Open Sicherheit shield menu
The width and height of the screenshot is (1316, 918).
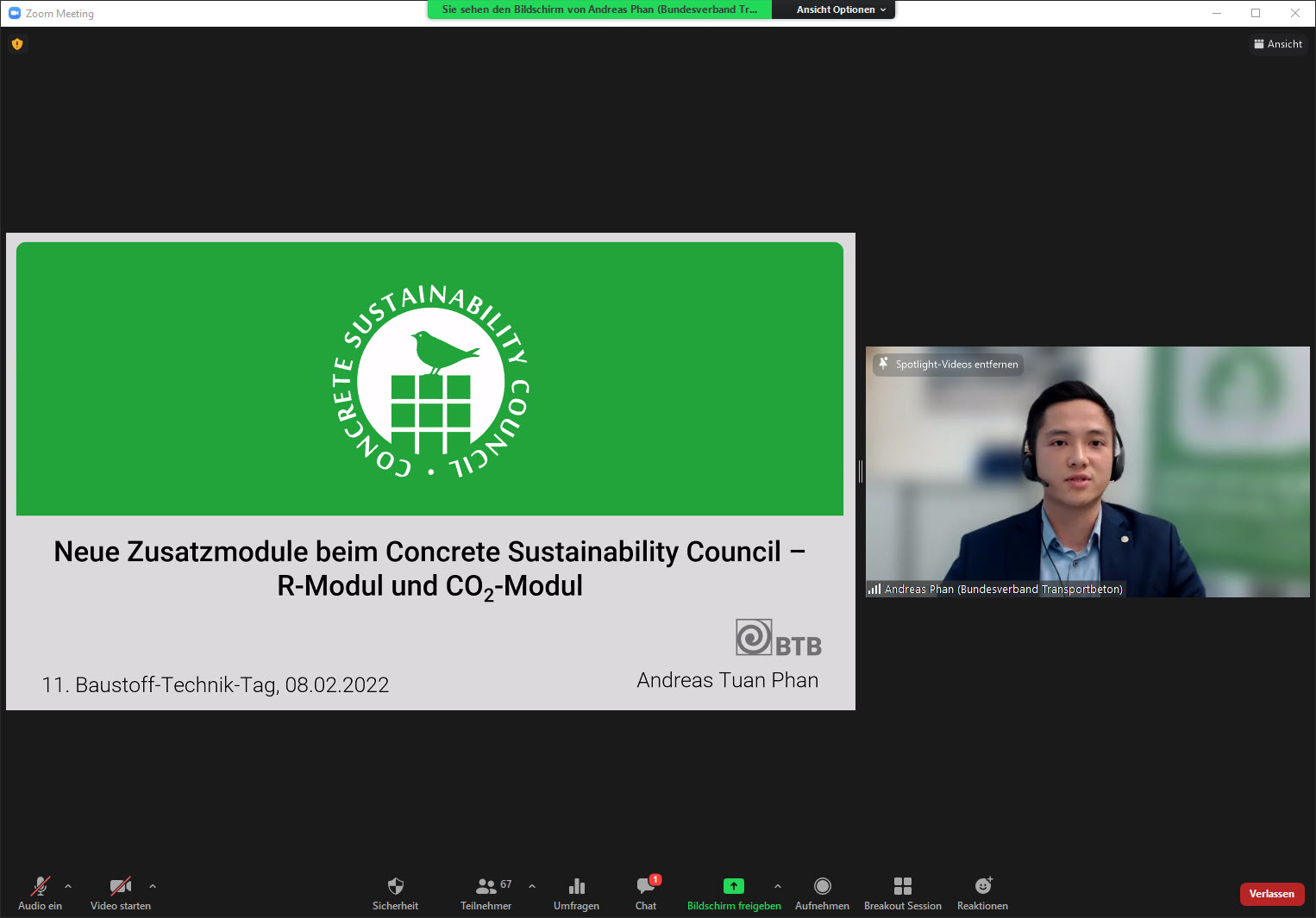click(395, 894)
